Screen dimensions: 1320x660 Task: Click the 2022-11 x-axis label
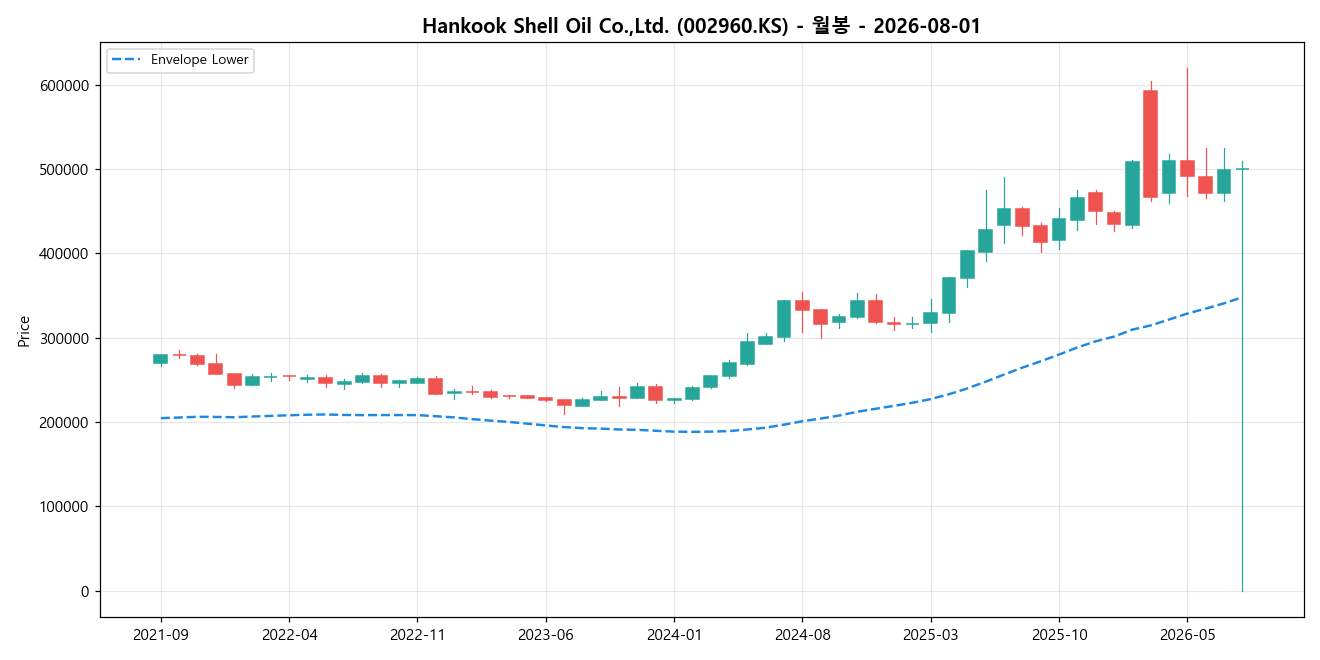[417, 634]
